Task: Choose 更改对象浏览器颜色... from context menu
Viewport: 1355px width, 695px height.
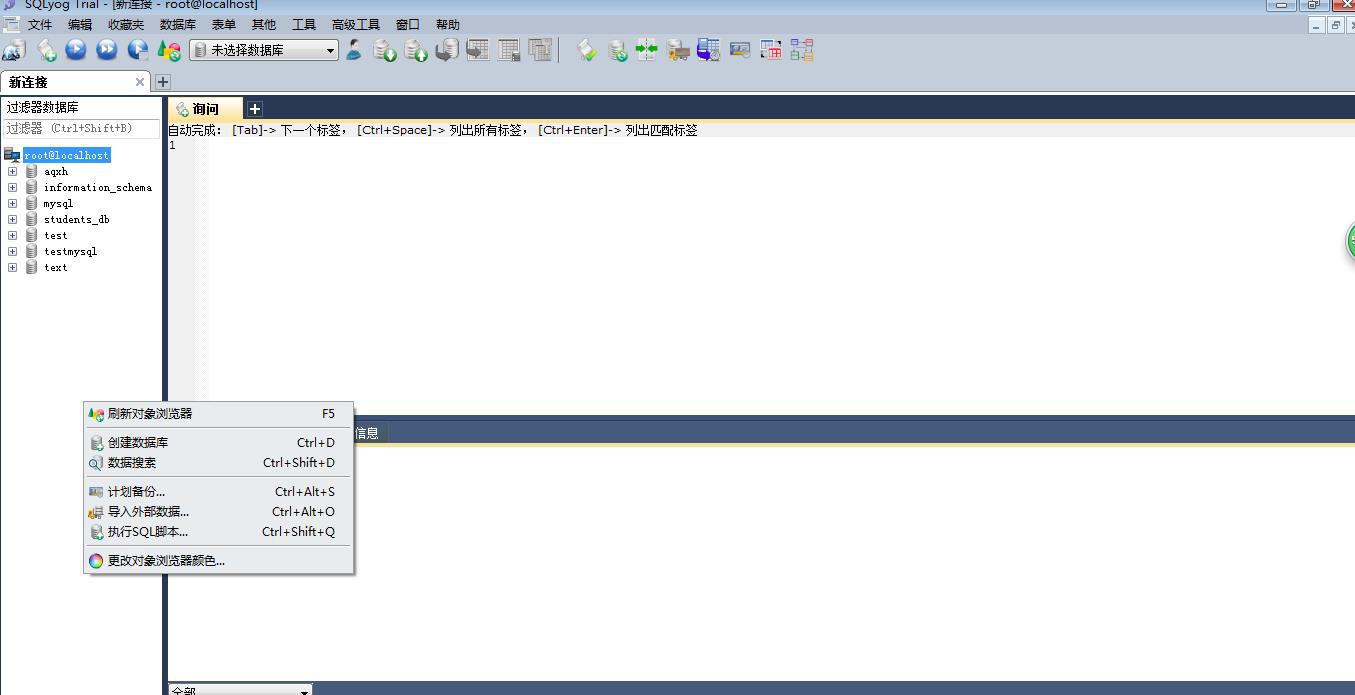Action: click(218, 560)
